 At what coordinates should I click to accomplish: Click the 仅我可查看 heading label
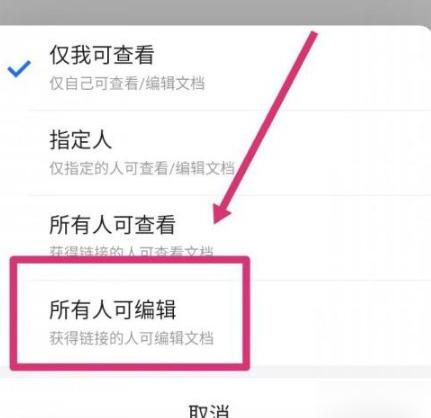(102, 55)
